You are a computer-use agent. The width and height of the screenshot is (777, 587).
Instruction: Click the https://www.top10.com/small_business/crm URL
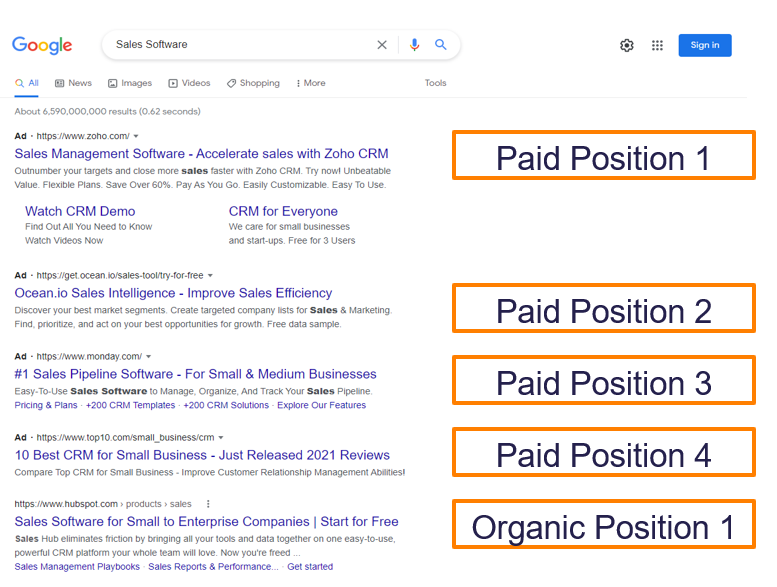125,438
